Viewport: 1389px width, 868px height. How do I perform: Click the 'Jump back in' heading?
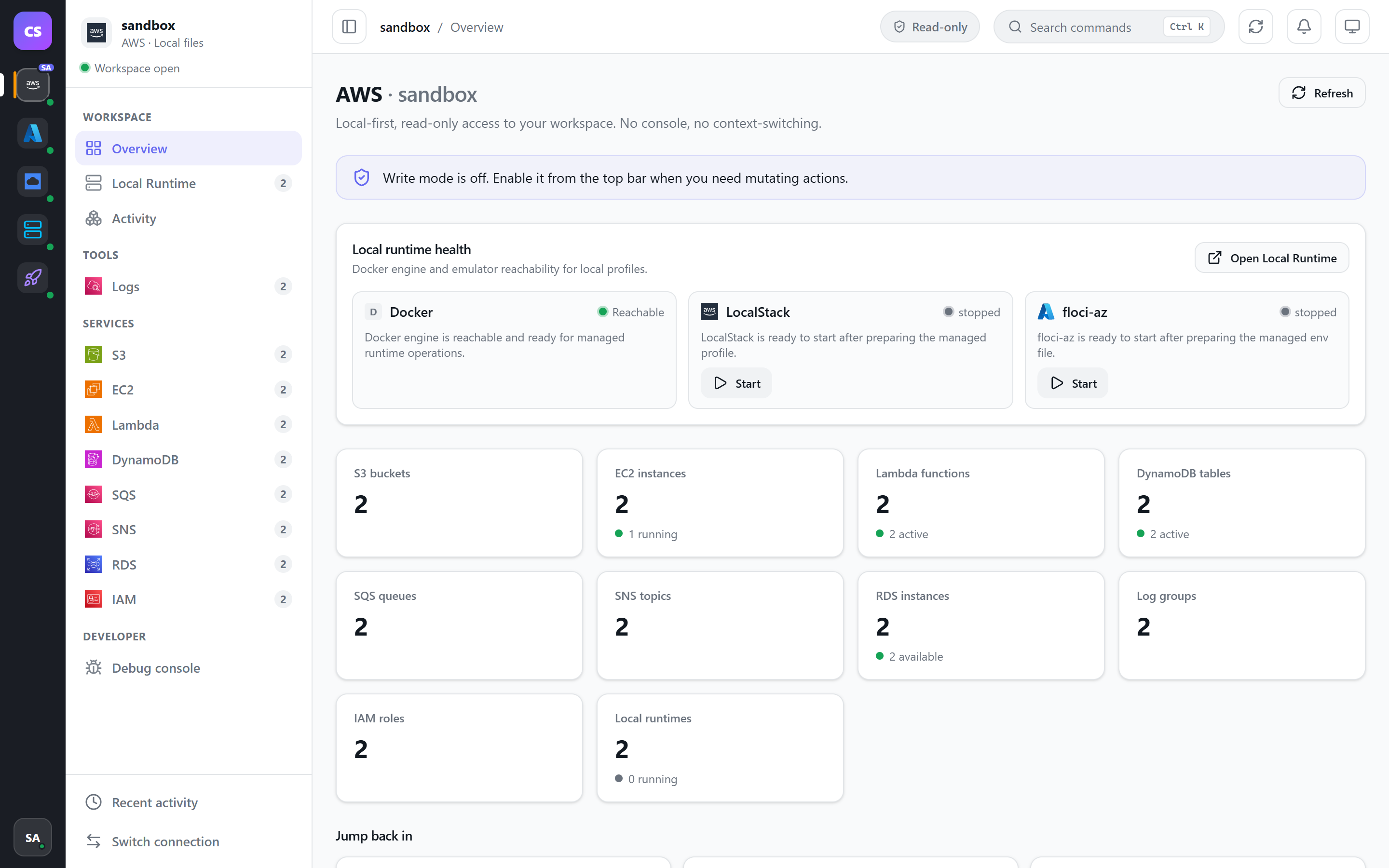374,835
